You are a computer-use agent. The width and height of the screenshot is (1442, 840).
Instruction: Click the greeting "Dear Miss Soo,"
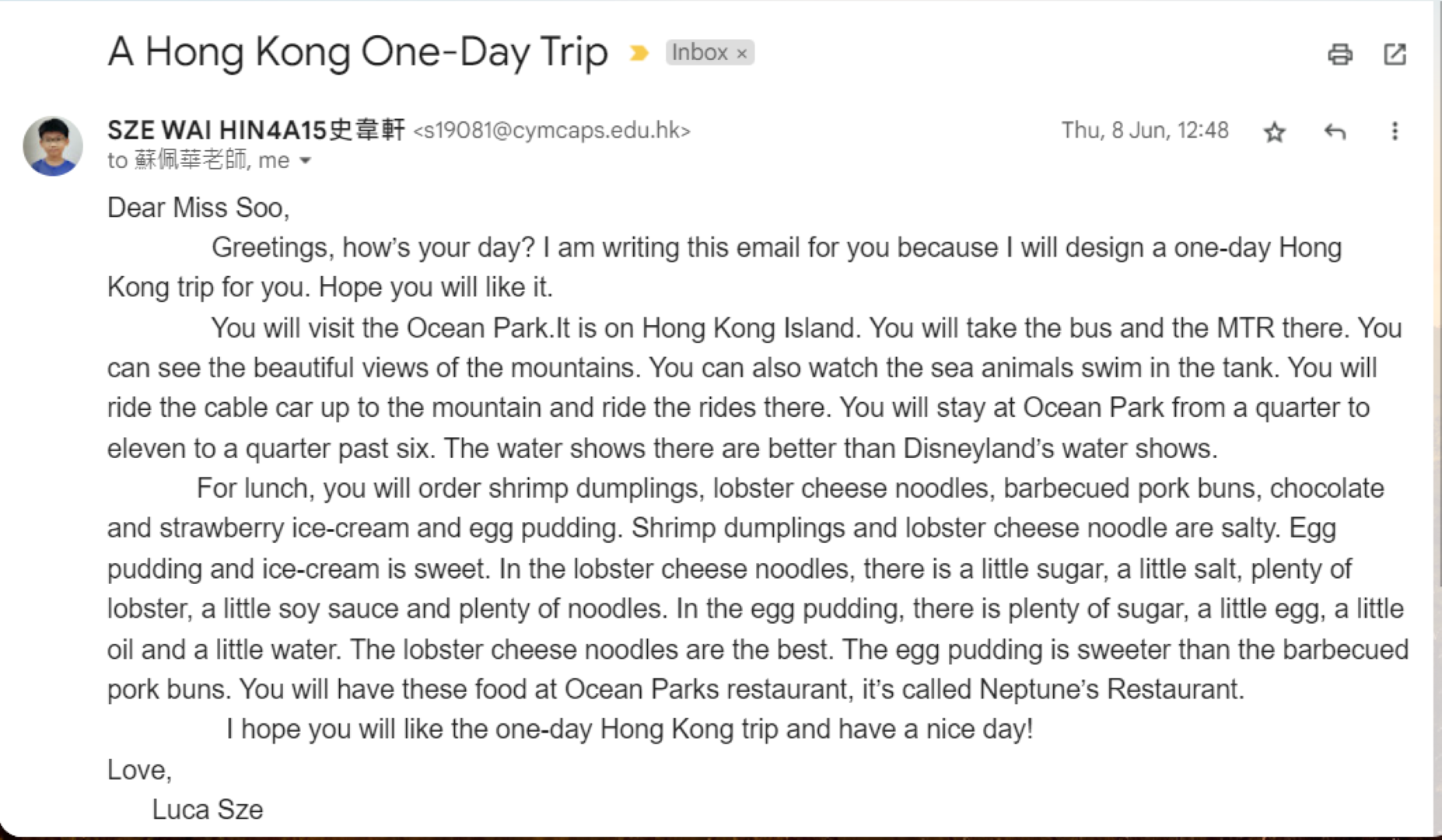click(x=198, y=208)
